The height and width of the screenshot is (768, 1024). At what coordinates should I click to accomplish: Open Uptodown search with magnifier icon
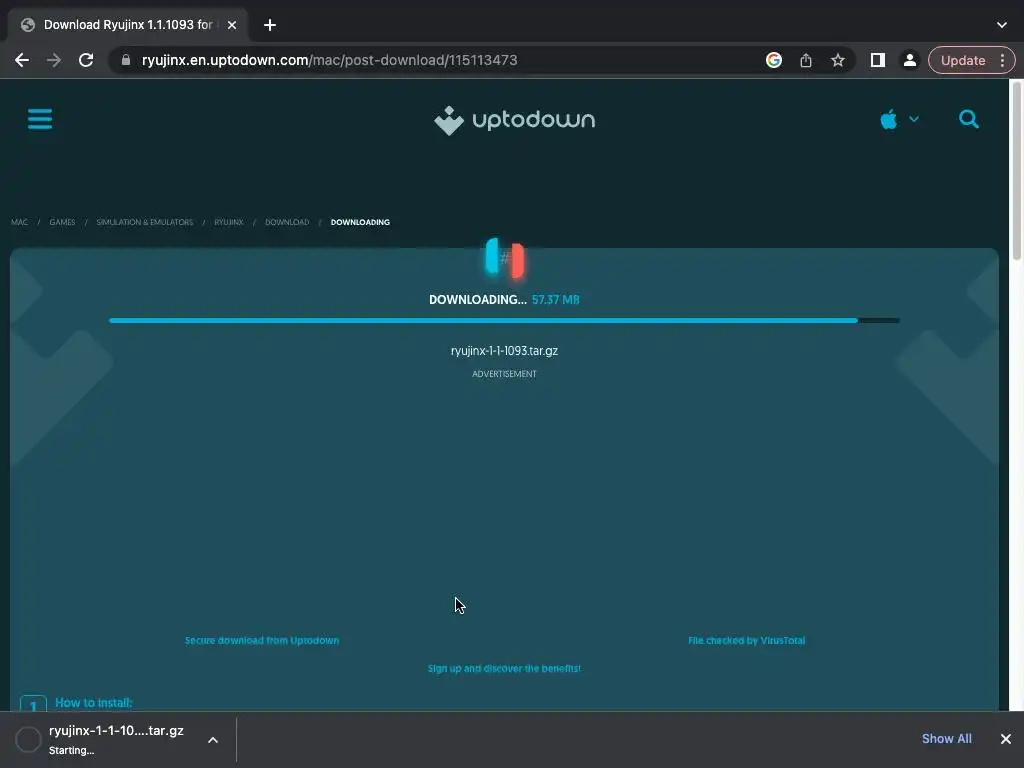coord(968,119)
